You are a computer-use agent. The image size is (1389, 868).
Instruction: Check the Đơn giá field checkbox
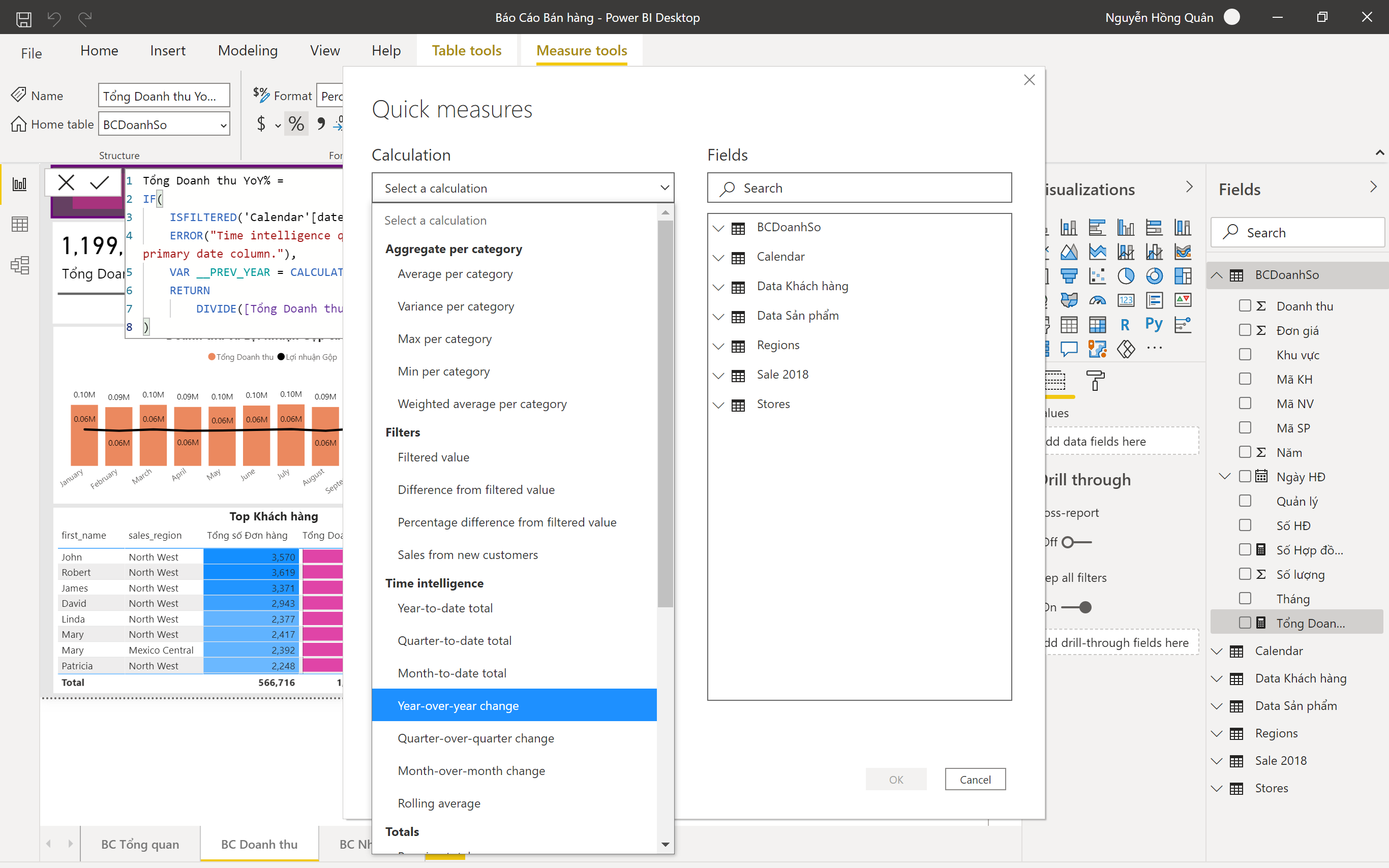[x=1245, y=330]
